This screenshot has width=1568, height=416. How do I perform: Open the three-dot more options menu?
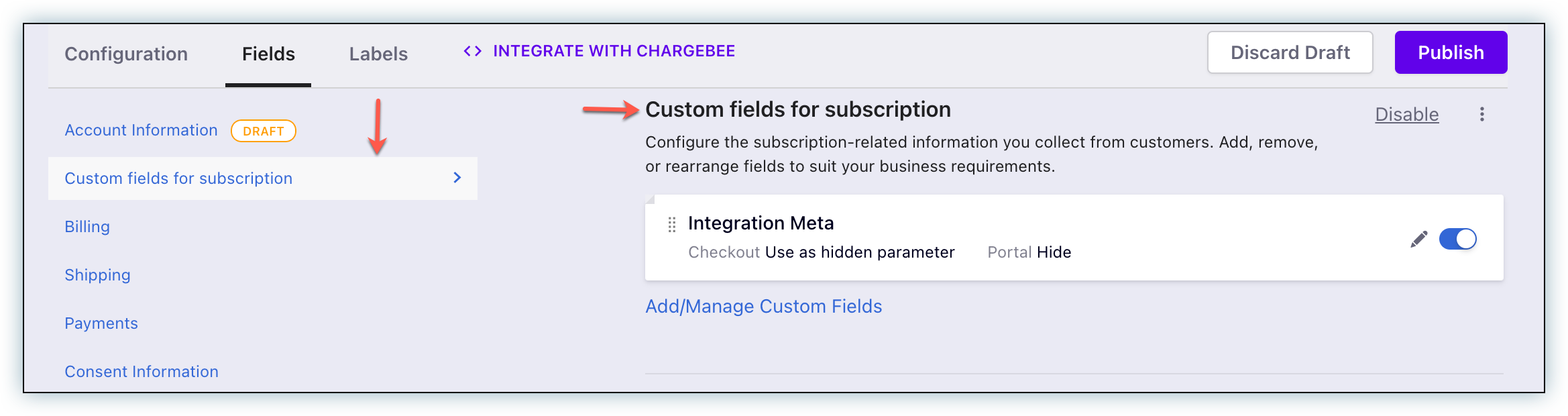1482,114
